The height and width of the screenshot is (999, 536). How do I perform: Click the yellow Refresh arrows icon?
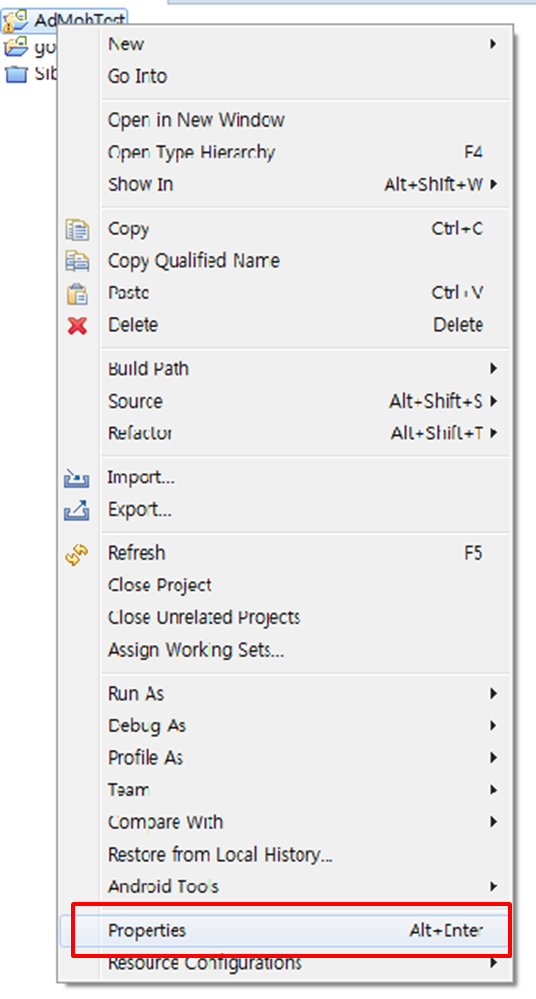(x=77, y=556)
